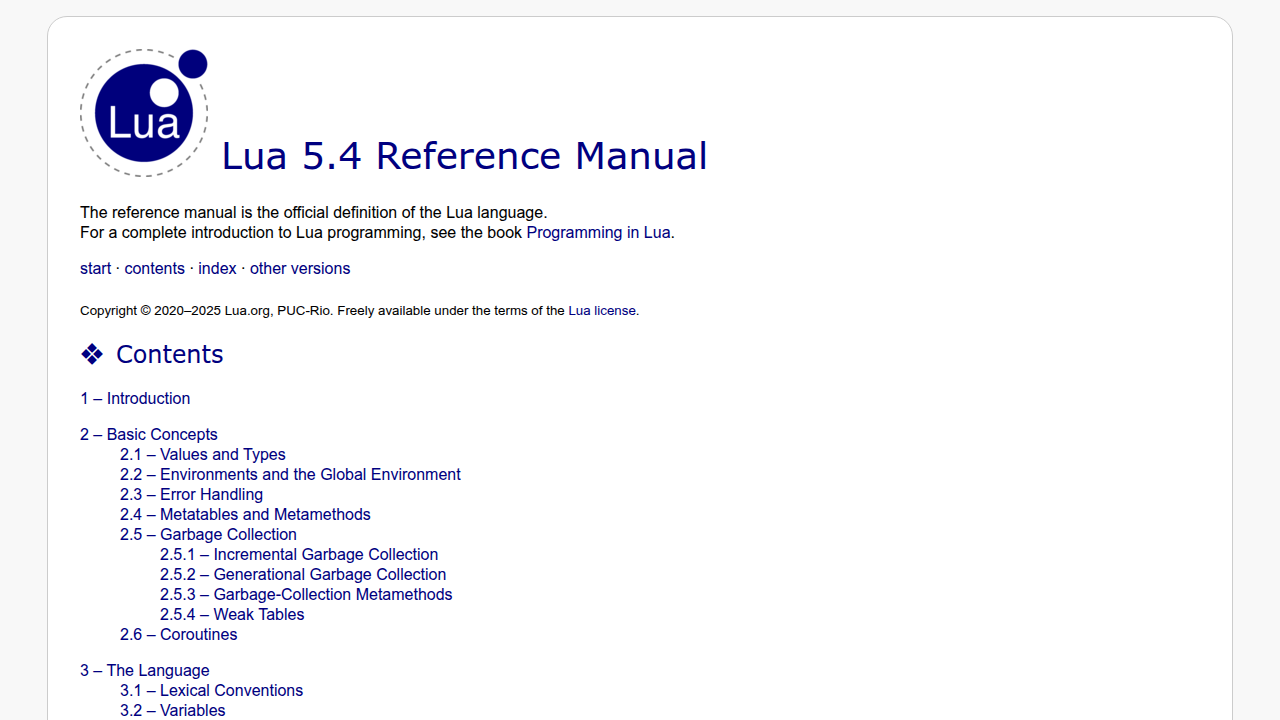Viewport: 1280px width, 720px height.
Task: Open the index link
Action: (x=217, y=268)
